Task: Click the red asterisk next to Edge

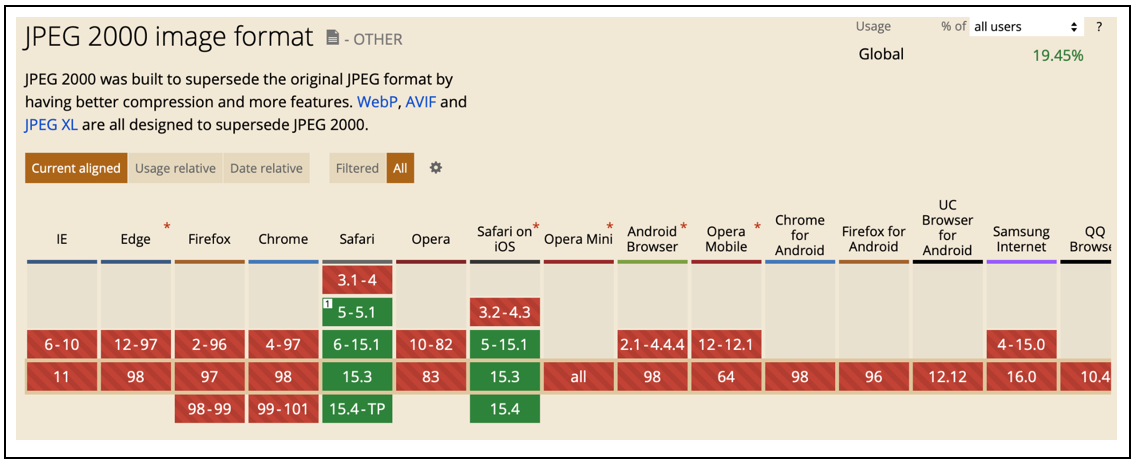Action: pos(167,227)
